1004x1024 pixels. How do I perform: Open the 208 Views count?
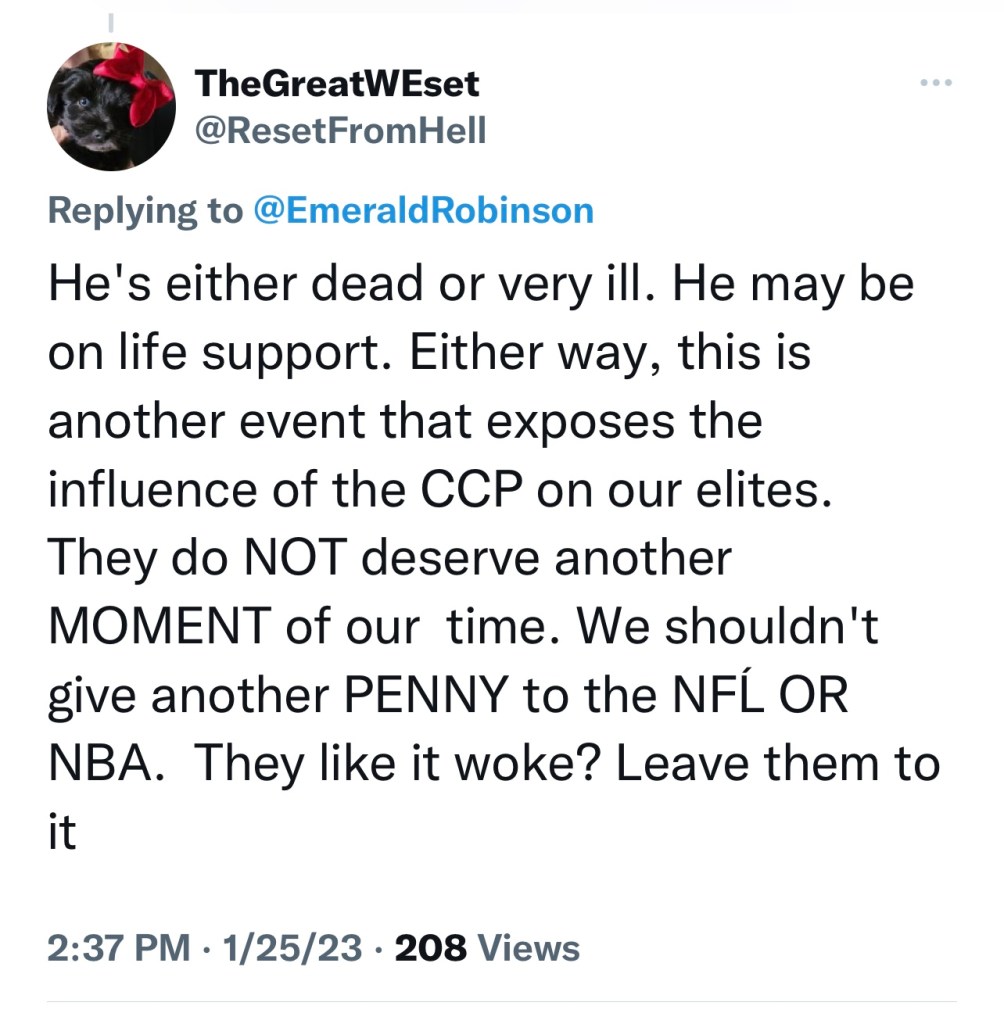coord(487,947)
